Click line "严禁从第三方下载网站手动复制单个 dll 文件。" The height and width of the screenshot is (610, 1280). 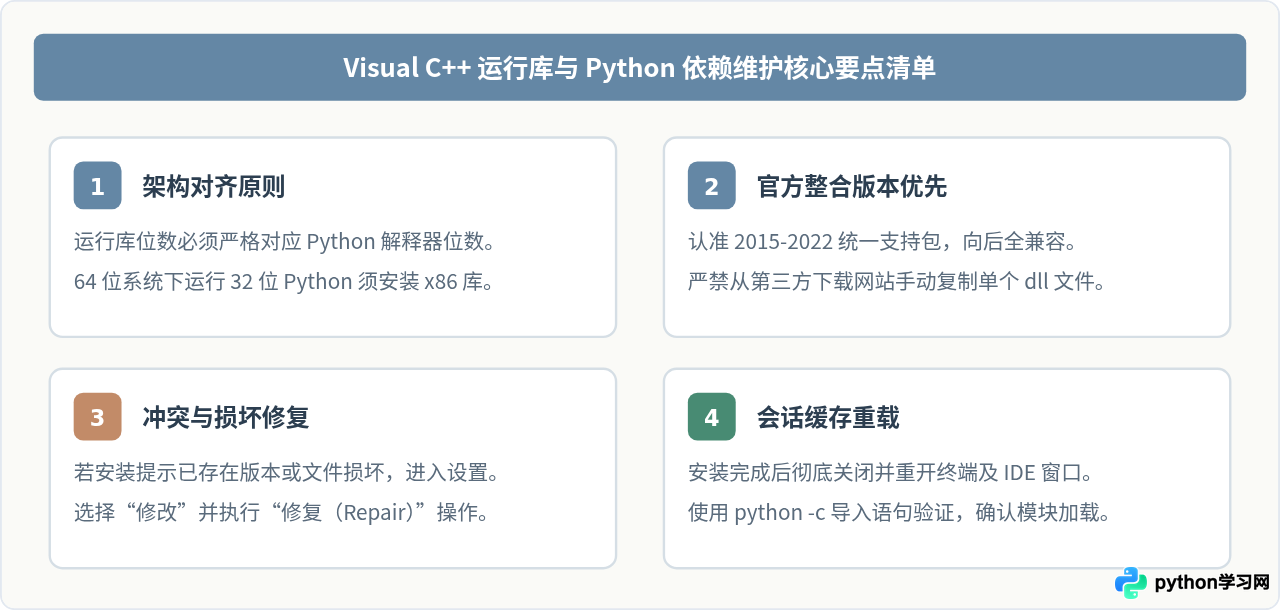pyautogui.click(x=897, y=282)
